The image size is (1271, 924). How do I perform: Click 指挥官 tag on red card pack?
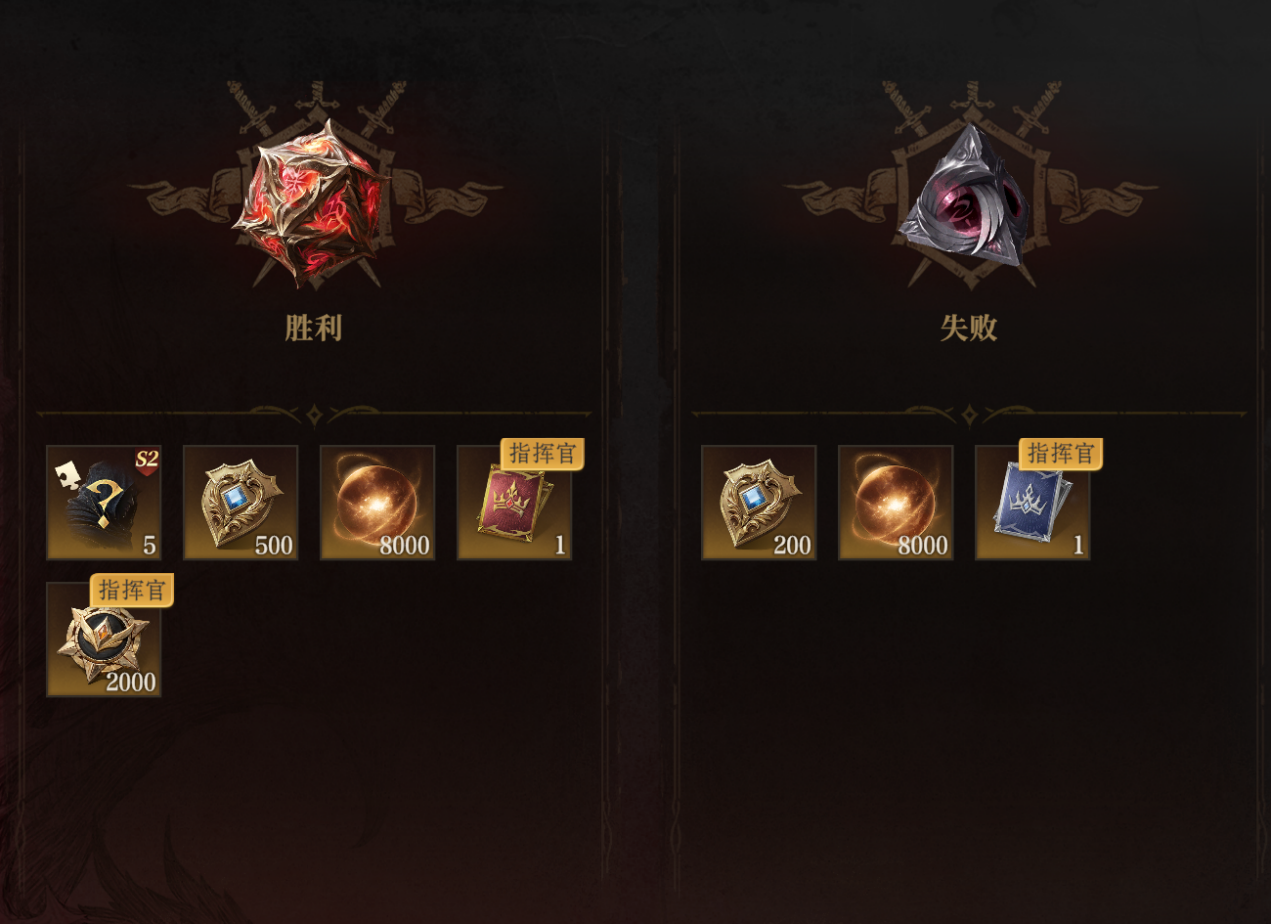tap(543, 454)
